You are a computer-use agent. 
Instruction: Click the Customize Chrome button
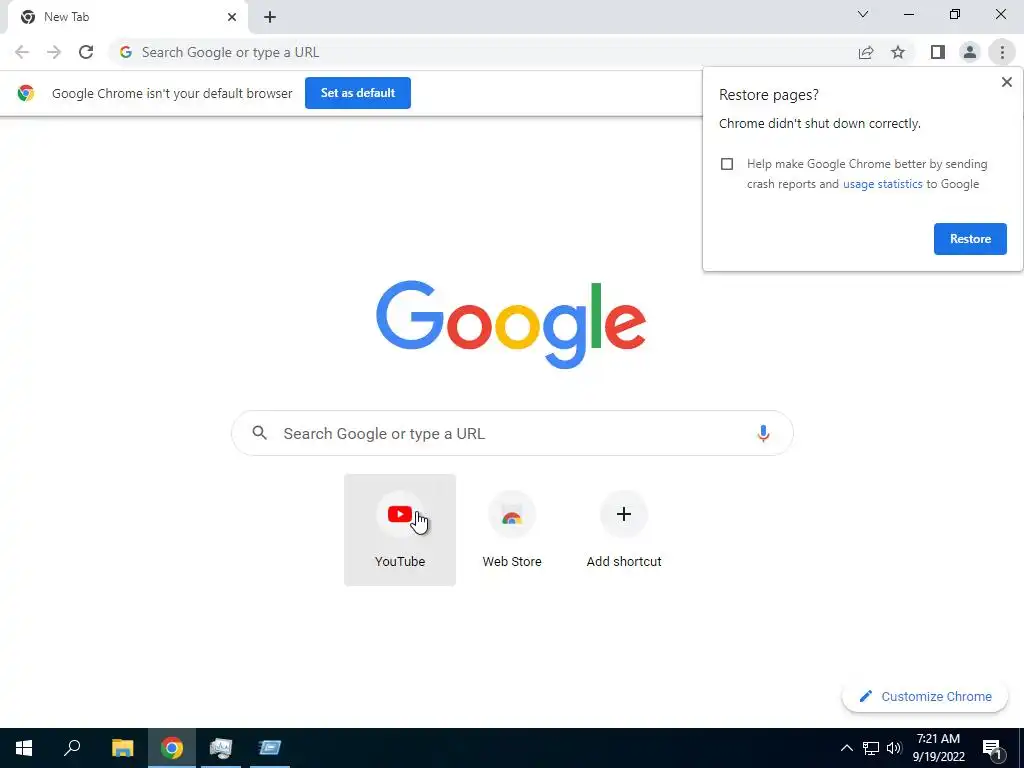(x=925, y=697)
